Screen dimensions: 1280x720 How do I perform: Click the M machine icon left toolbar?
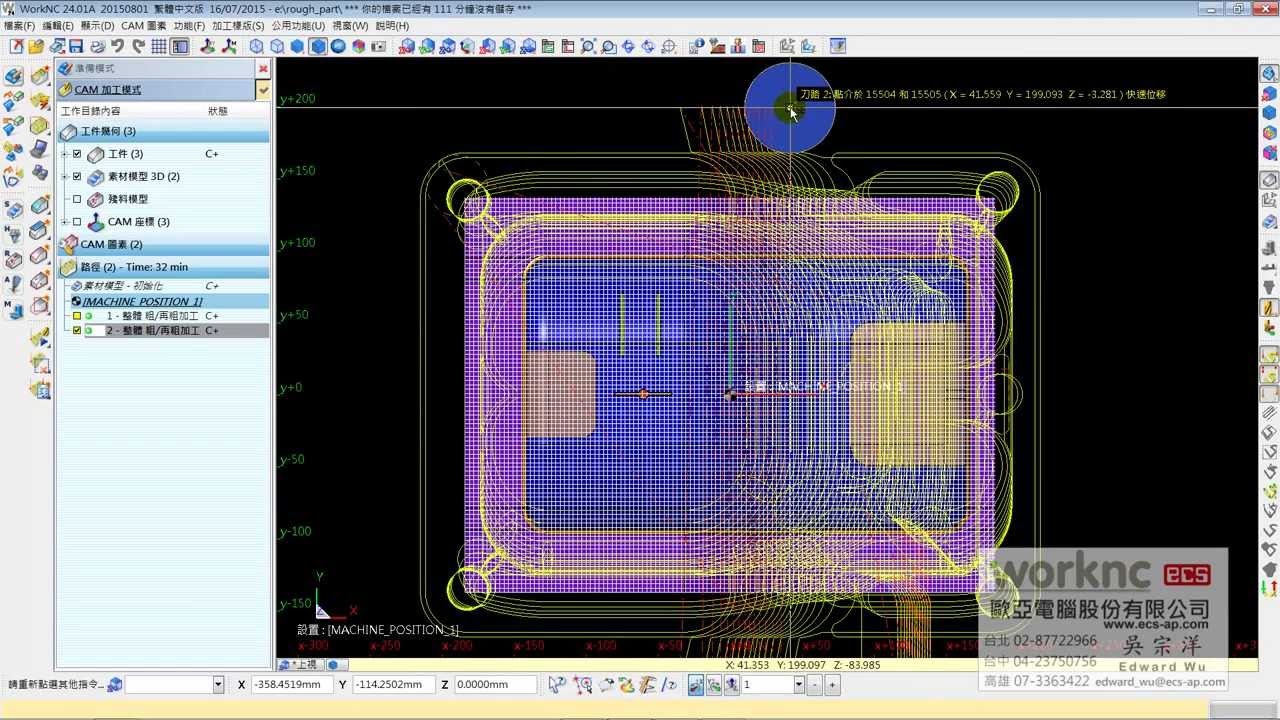tap(13, 309)
